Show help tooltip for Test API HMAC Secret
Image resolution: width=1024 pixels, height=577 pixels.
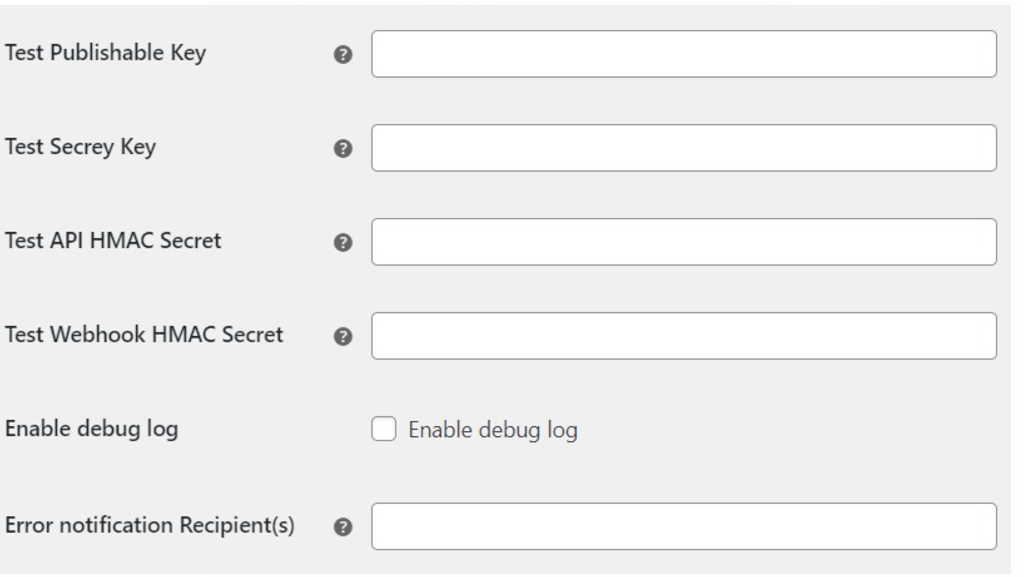tap(342, 243)
